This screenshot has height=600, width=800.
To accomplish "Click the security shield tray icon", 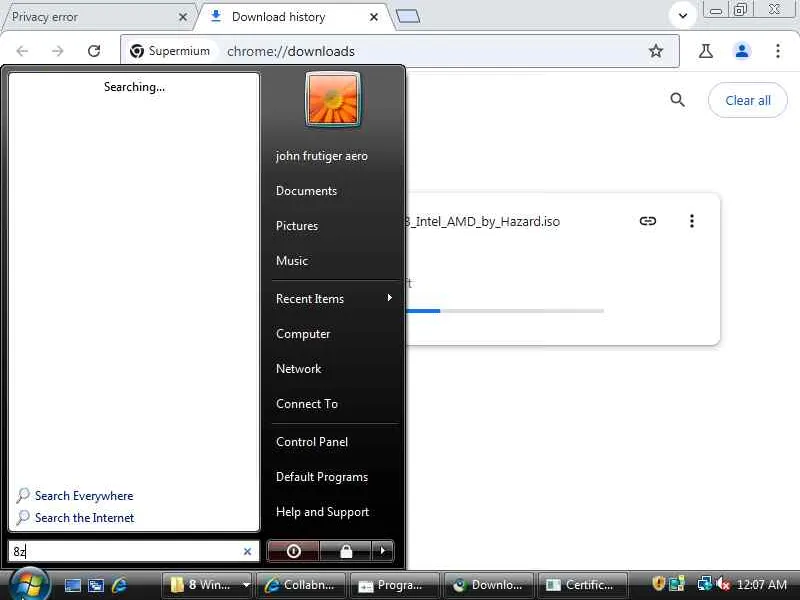I will click(658, 584).
